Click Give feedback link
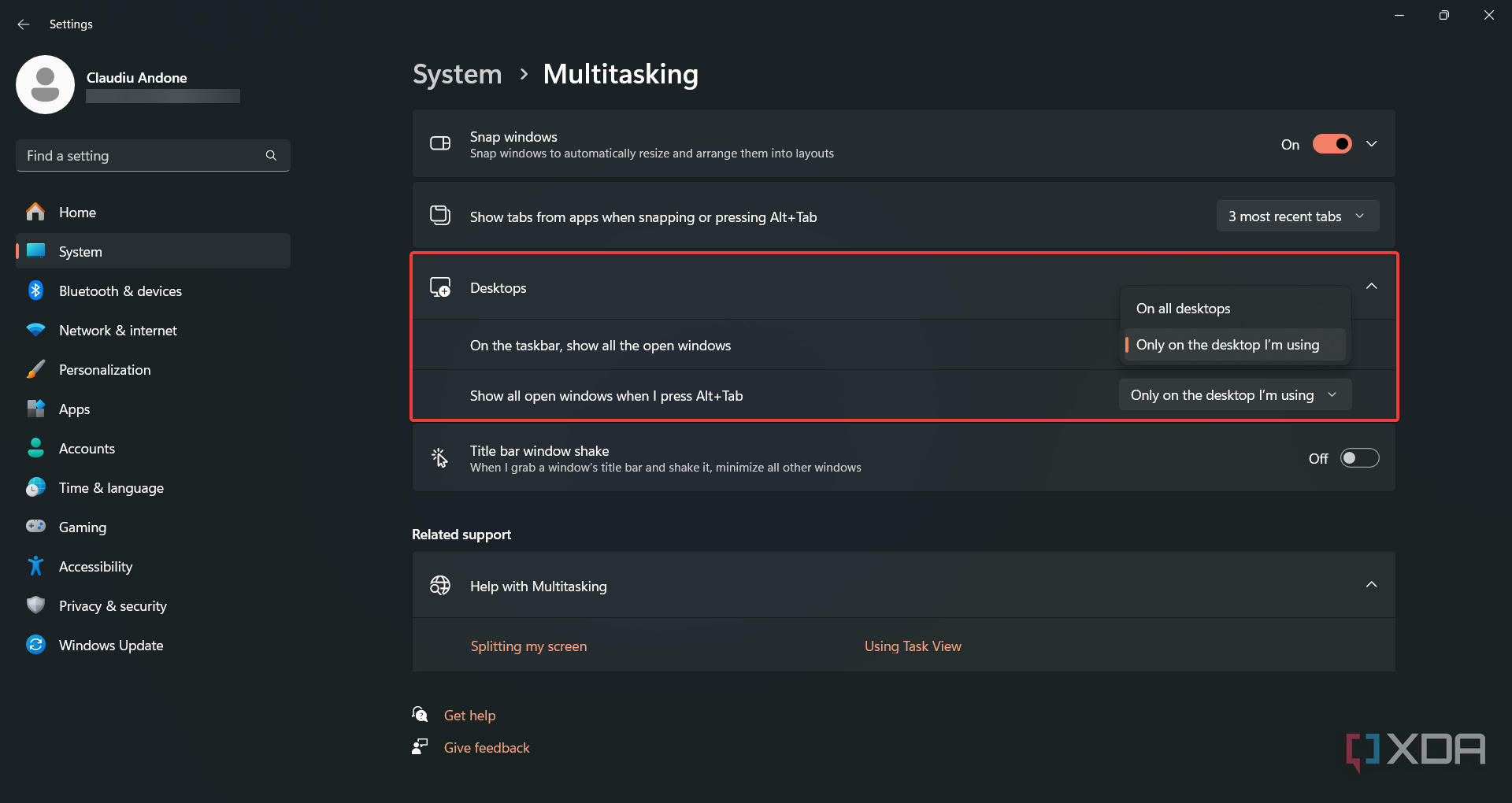 pos(487,748)
